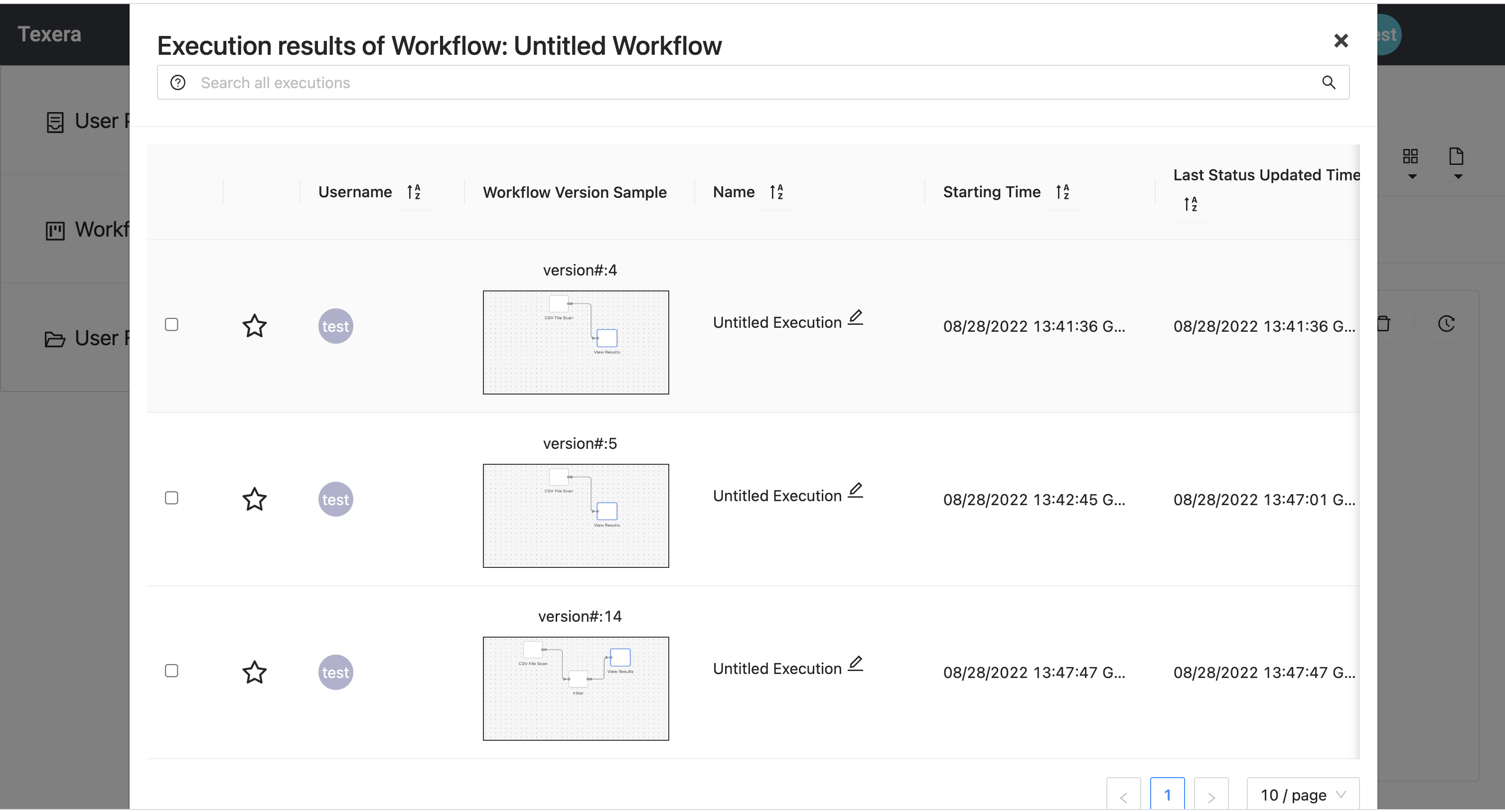Open the 10 / page size dropdown
Screen dimensions: 1505x812
pos(1302,795)
